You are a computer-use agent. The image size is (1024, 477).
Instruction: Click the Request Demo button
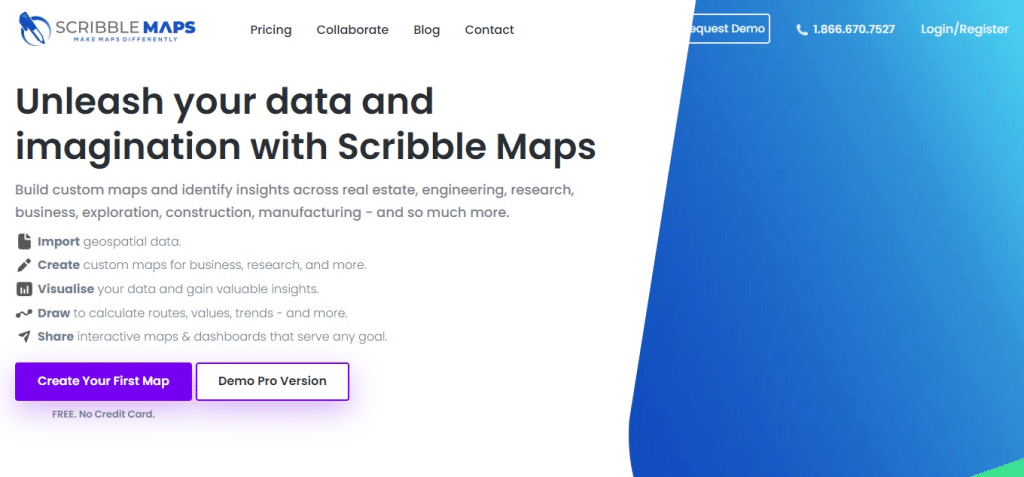tap(728, 29)
